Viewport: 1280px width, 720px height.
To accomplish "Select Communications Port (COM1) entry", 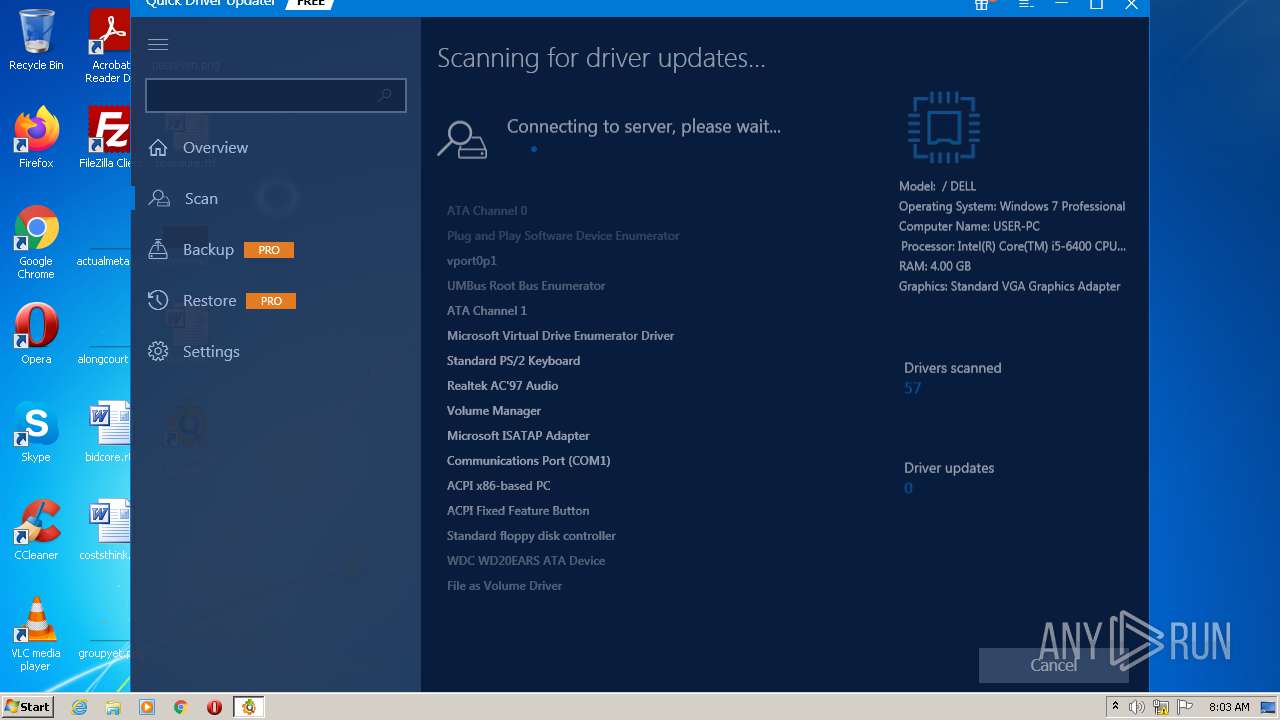I will coord(528,460).
